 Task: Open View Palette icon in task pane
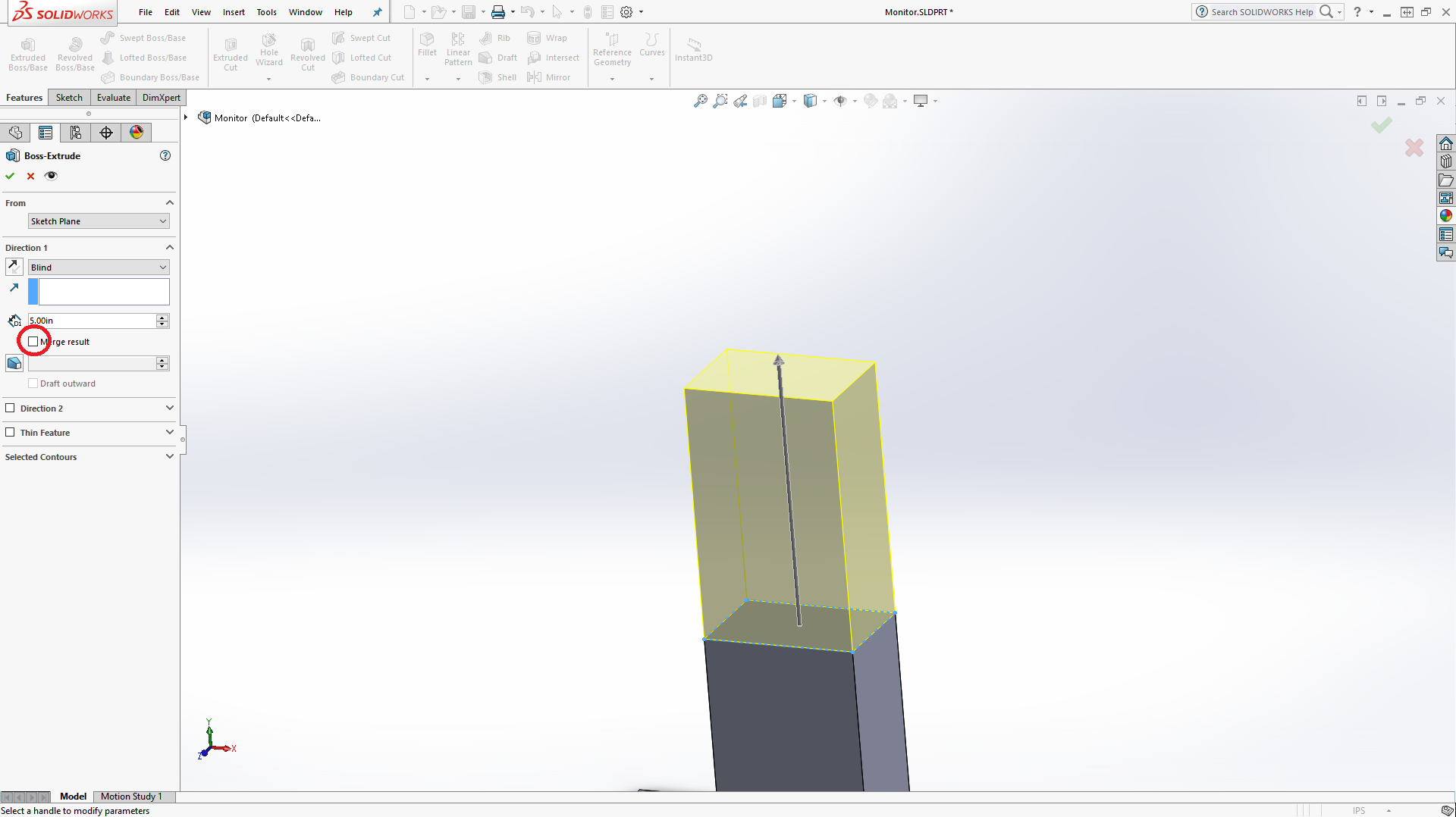point(1446,198)
